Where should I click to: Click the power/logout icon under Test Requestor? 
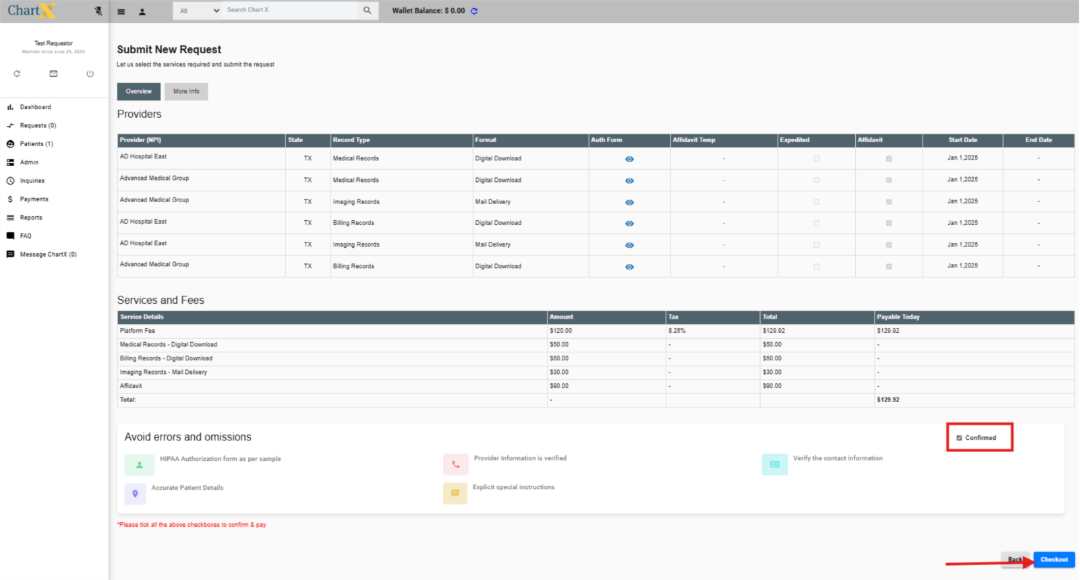coord(89,73)
